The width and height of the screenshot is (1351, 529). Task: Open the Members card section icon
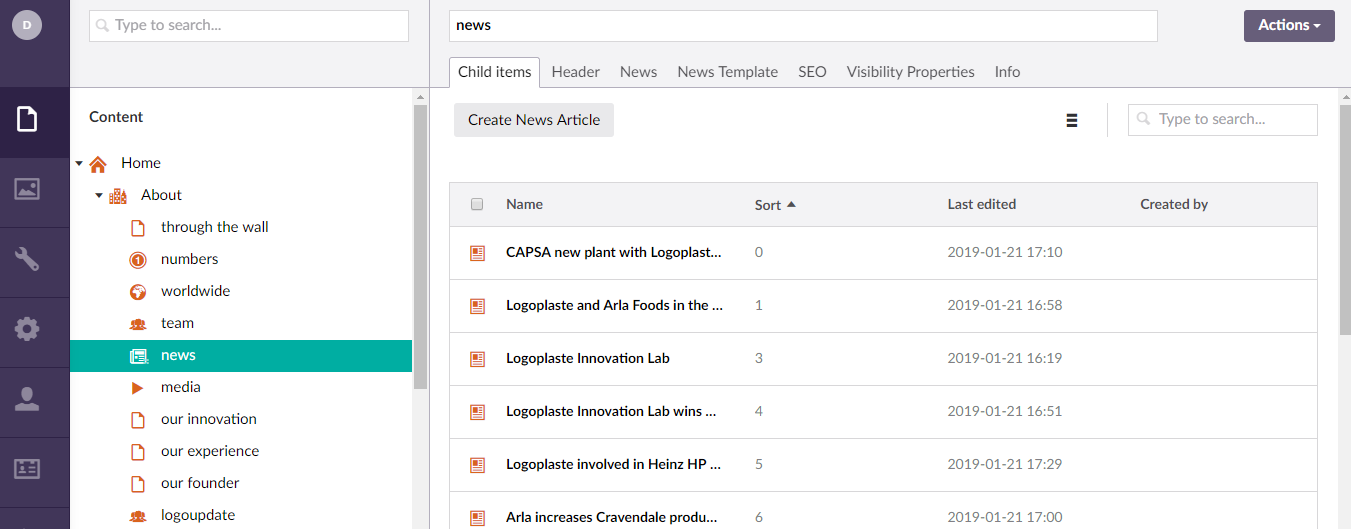point(27,468)
